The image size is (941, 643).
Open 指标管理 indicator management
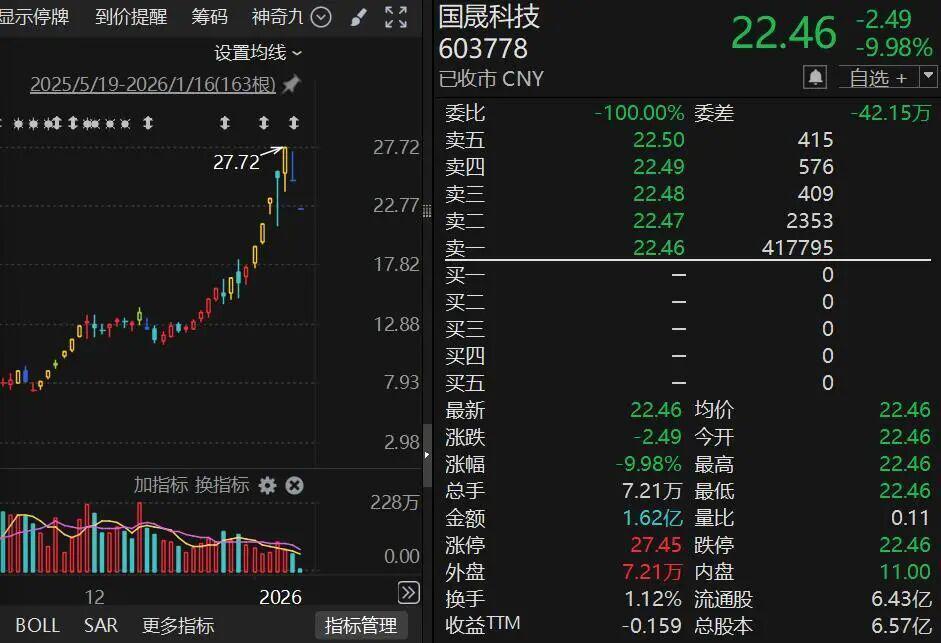361,626
